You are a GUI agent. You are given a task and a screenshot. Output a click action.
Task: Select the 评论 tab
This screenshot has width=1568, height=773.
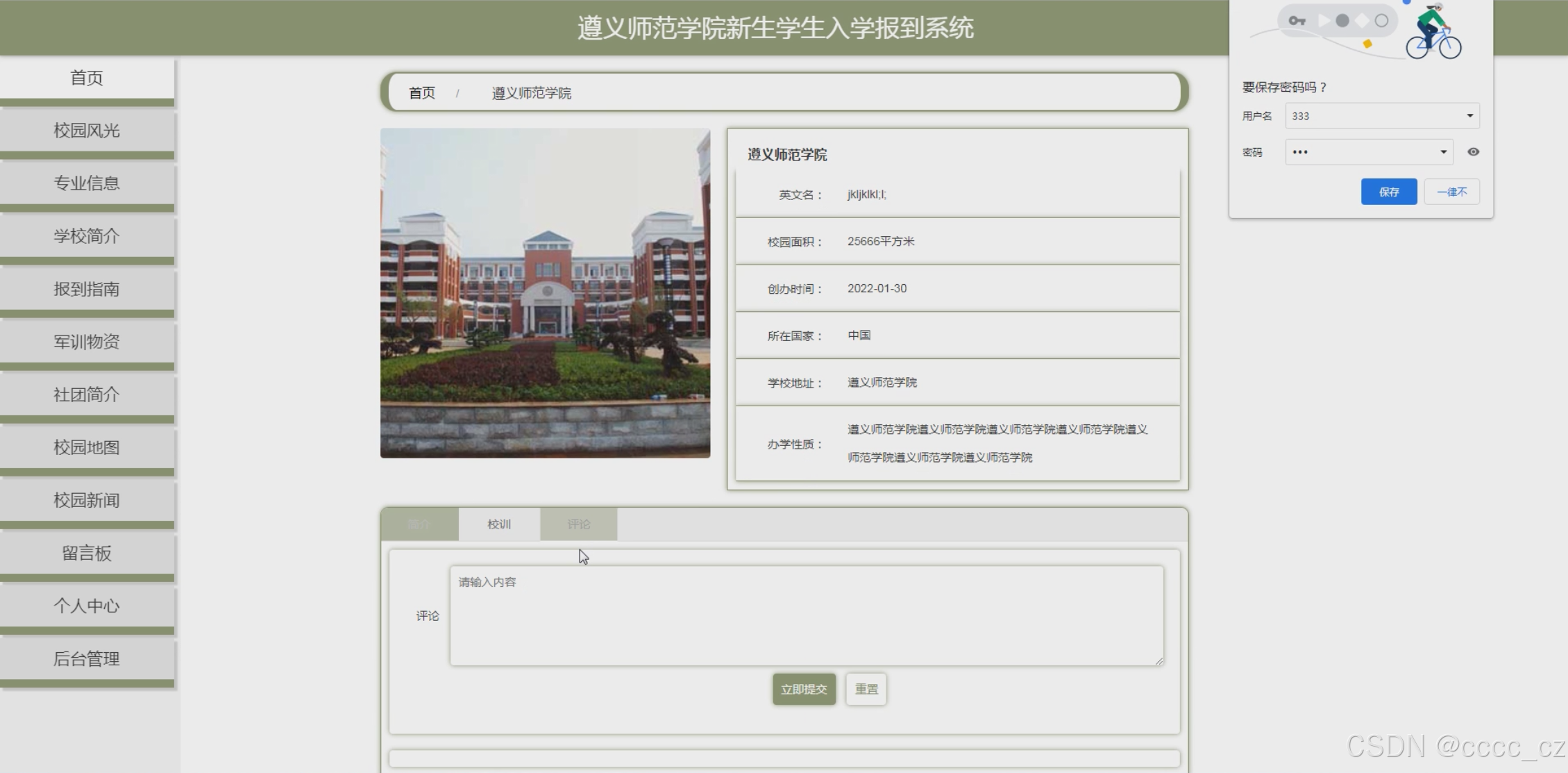click(x=578, y=524)
